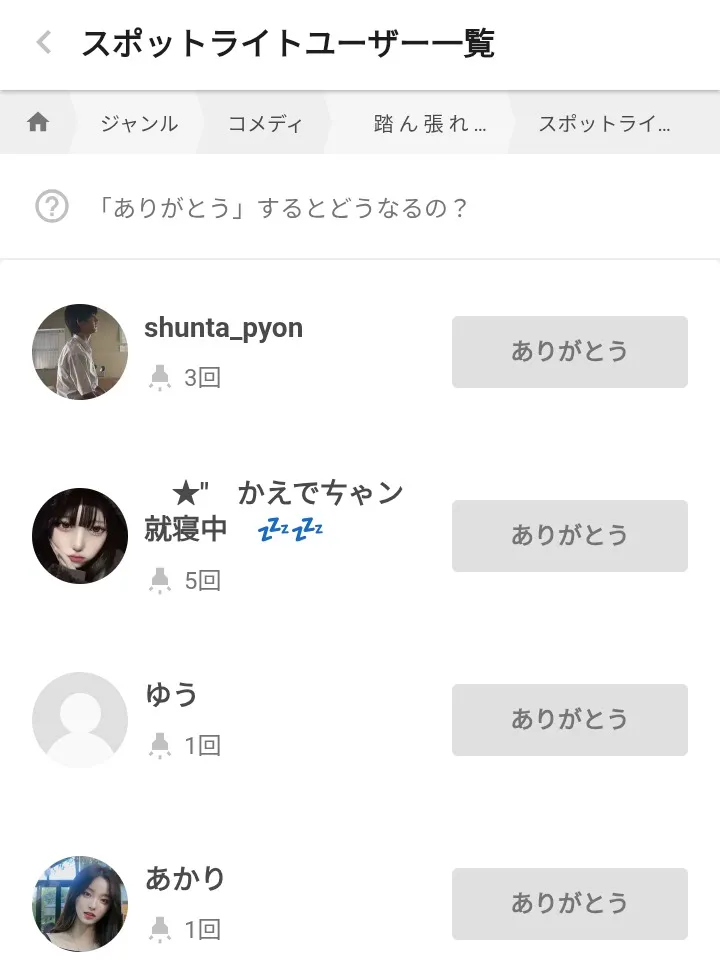Viewport: 720px width, 974px height.
Task: Tap the spotlight icon beside 5回
Action: point(160,580)
